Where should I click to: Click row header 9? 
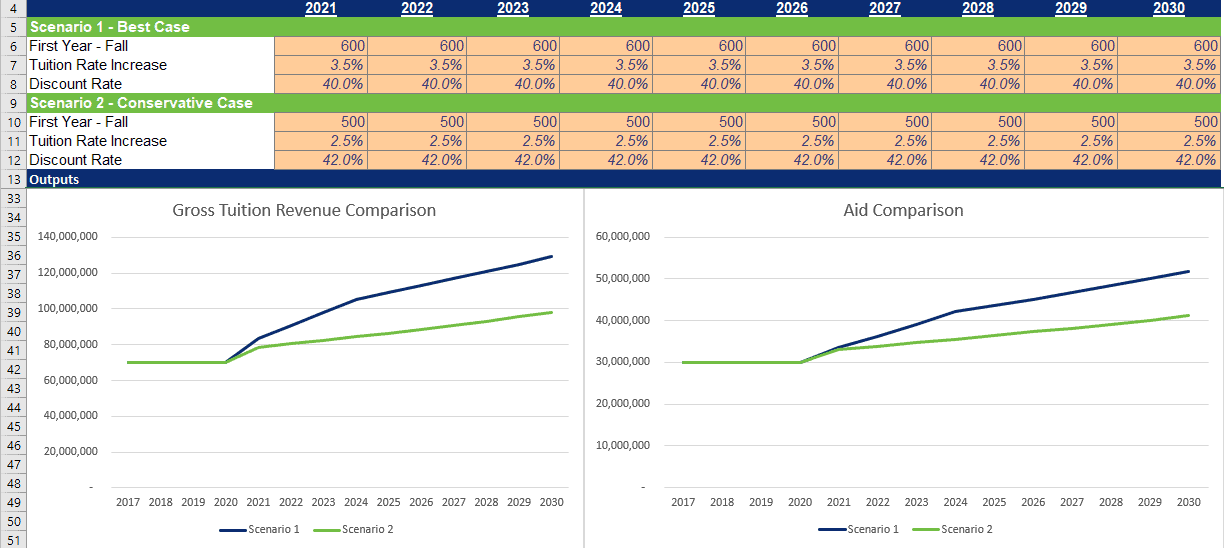pos(14,103)
